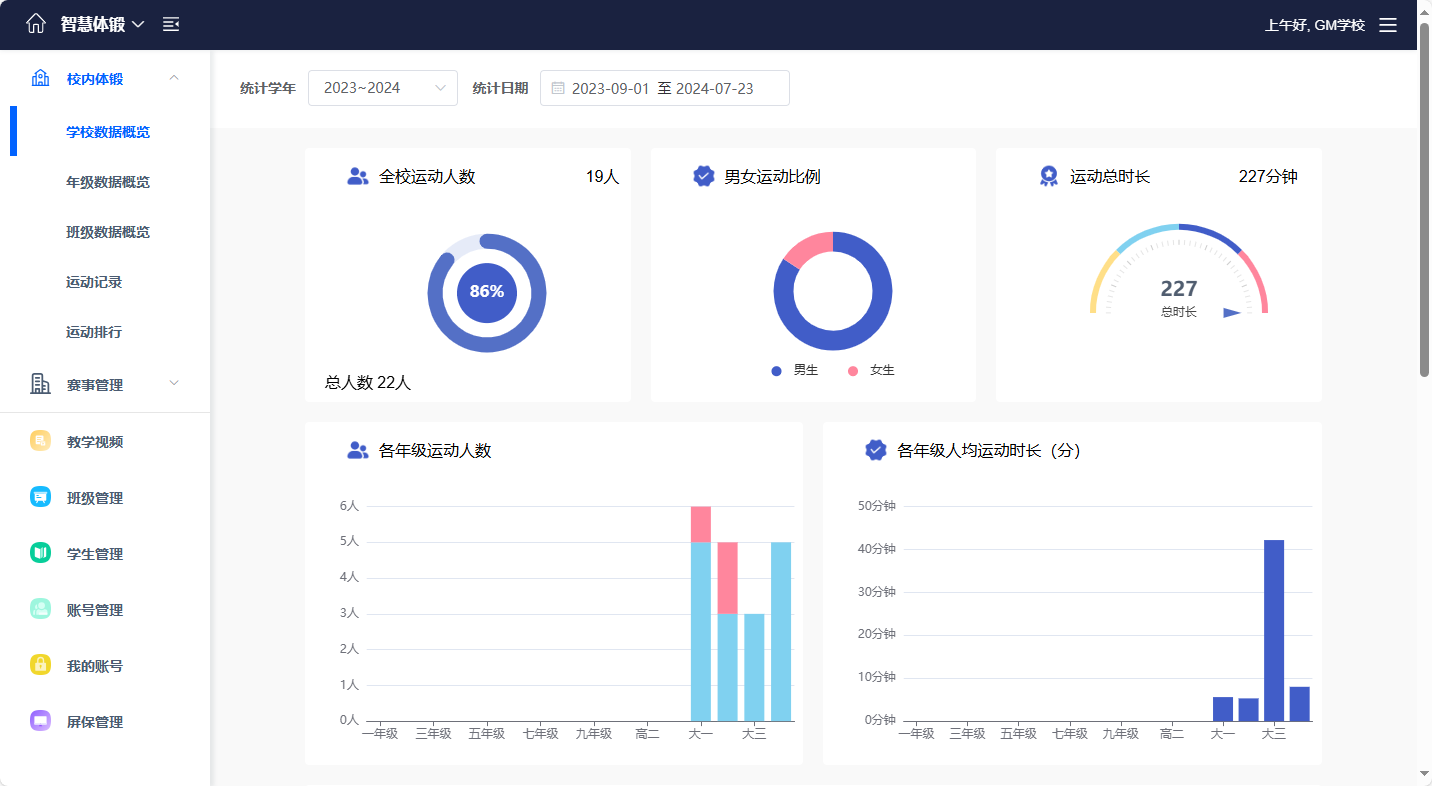Toggle the 女生 legend item
1432x786 pixels.
tap(871, 370)
